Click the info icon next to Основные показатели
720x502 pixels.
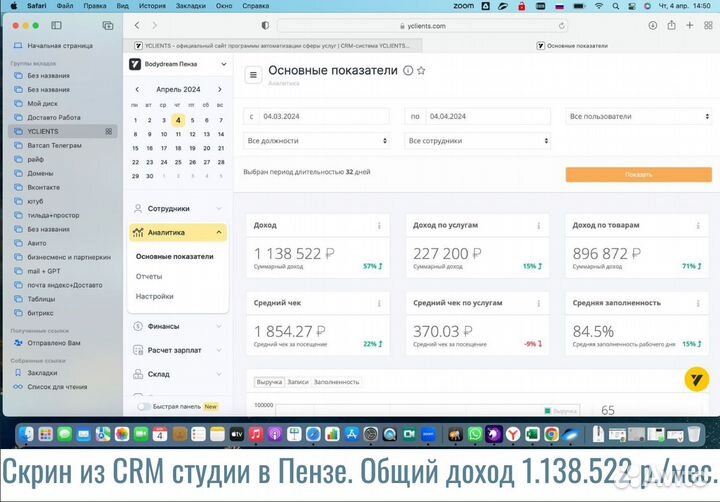pyautogui.click(x=408, y=70)
